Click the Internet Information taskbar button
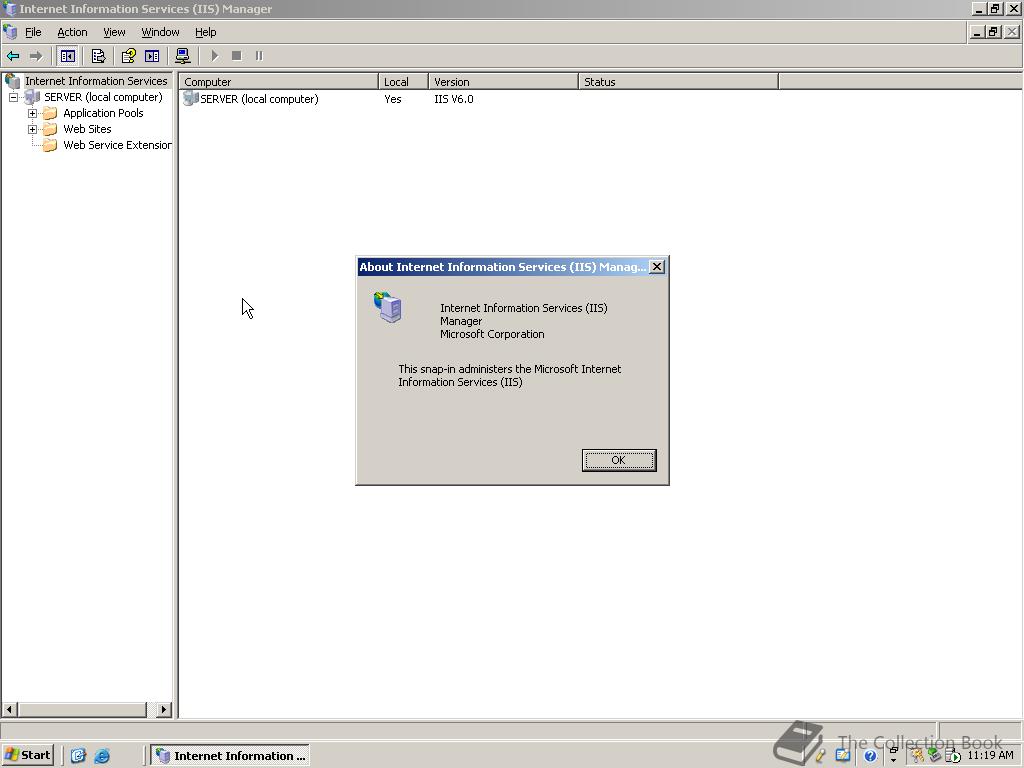The height and width of the screenshot is (768, 1024). pos(230,756)
